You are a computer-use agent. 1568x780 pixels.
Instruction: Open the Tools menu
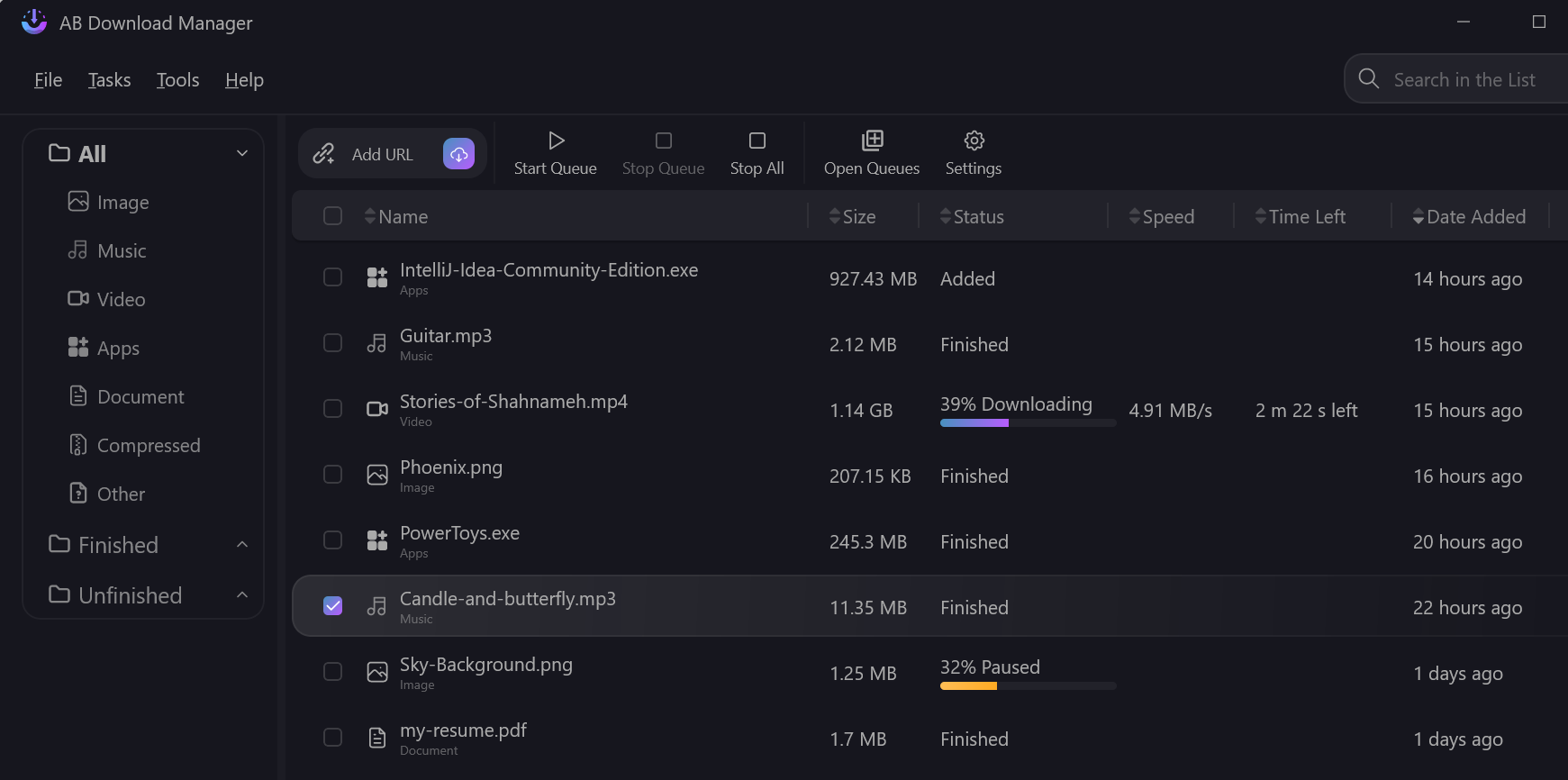pyautogui.click(x=177, y=80)
